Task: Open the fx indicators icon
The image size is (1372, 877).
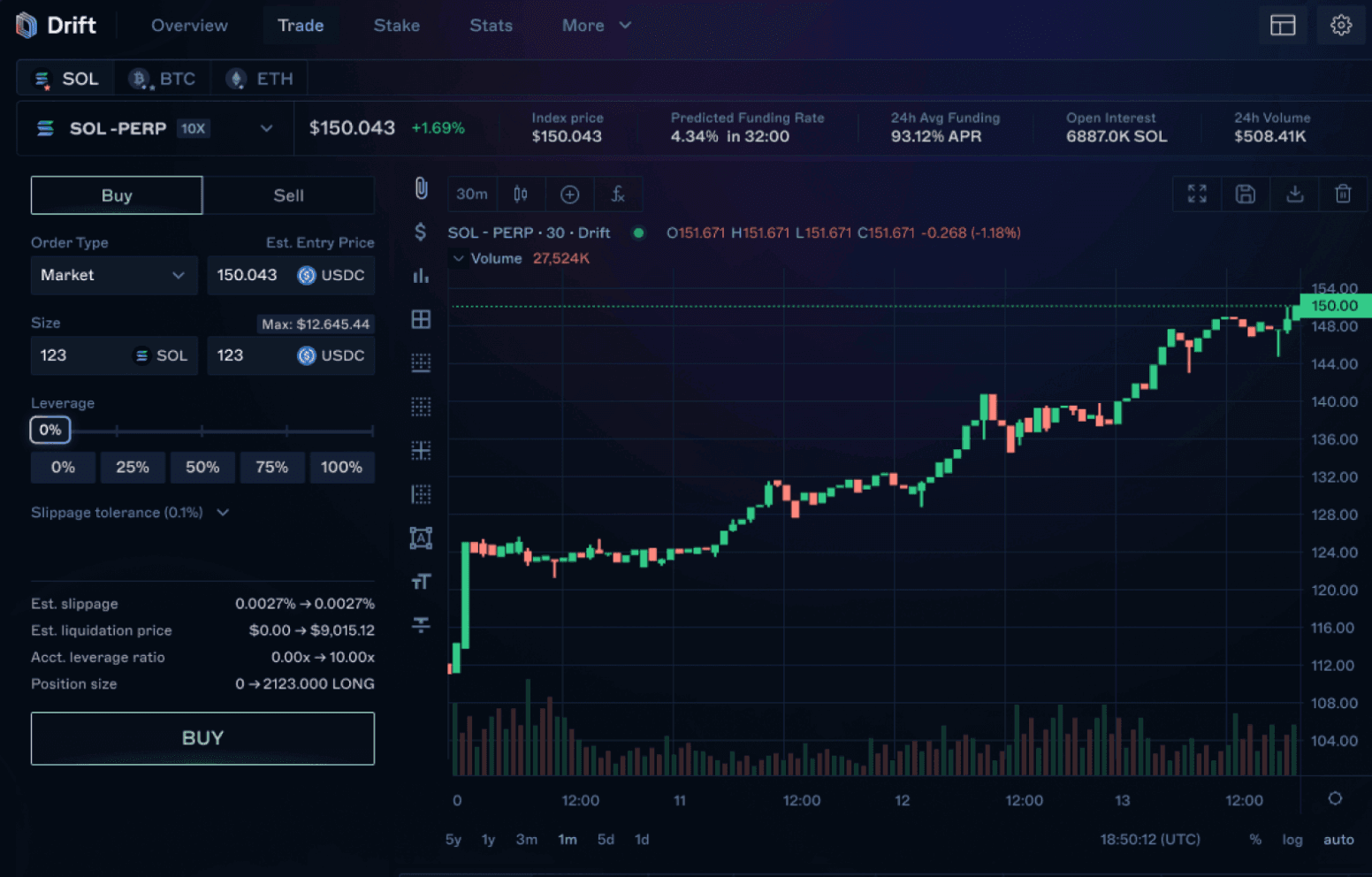Action: pyautogui.click(x=618, y=194)
